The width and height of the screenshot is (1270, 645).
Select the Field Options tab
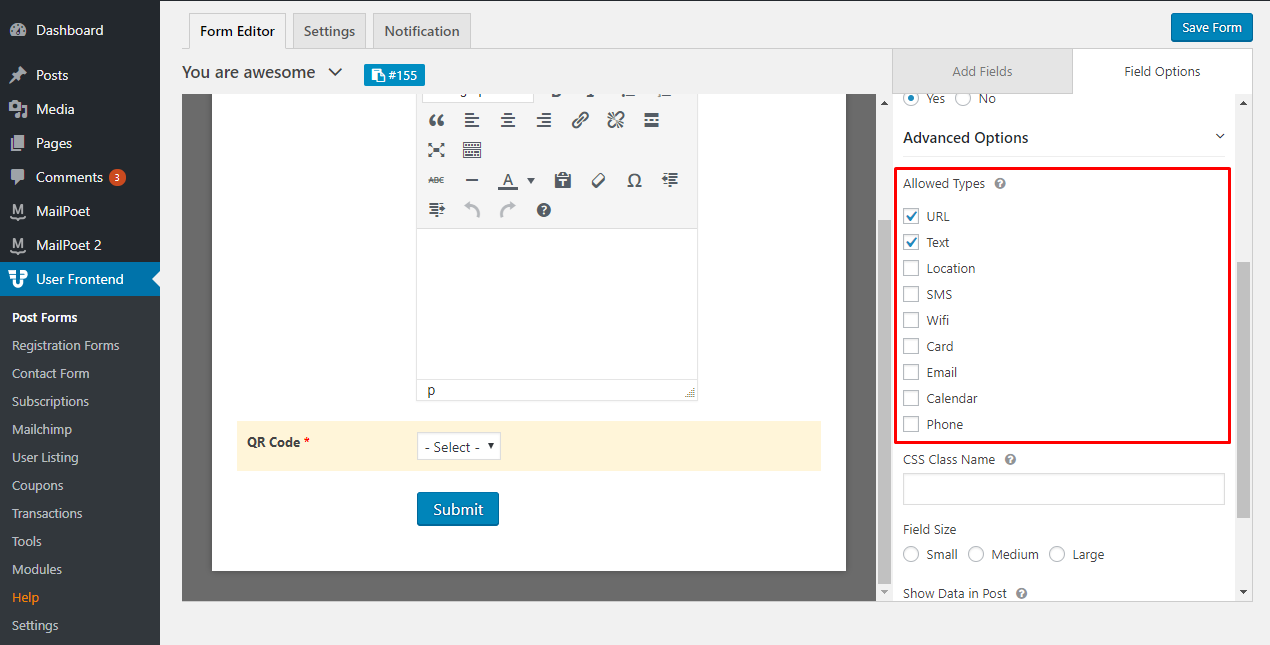pos(1162,71)
